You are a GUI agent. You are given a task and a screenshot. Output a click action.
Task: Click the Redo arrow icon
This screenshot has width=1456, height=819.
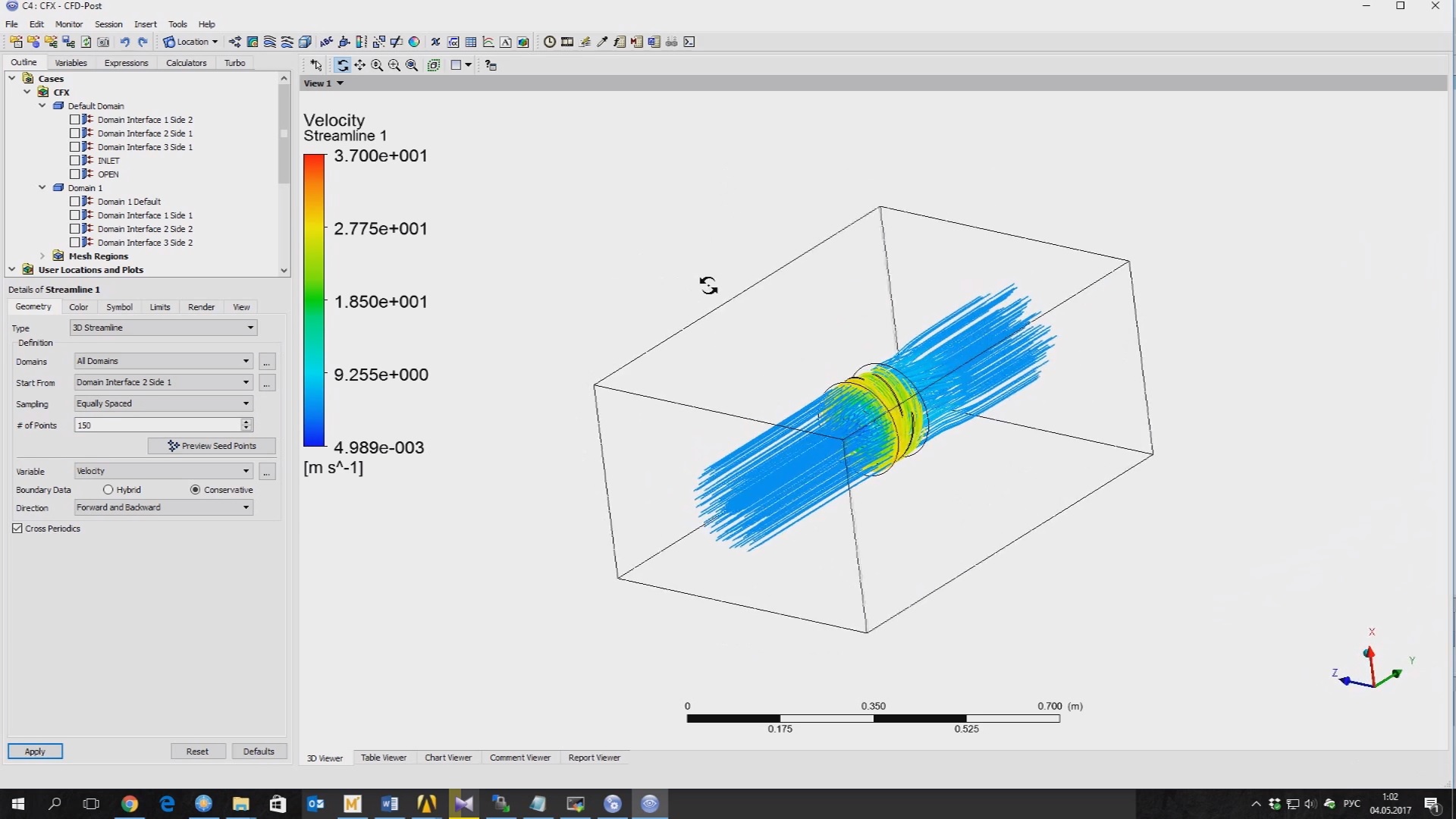click(143, 42)
